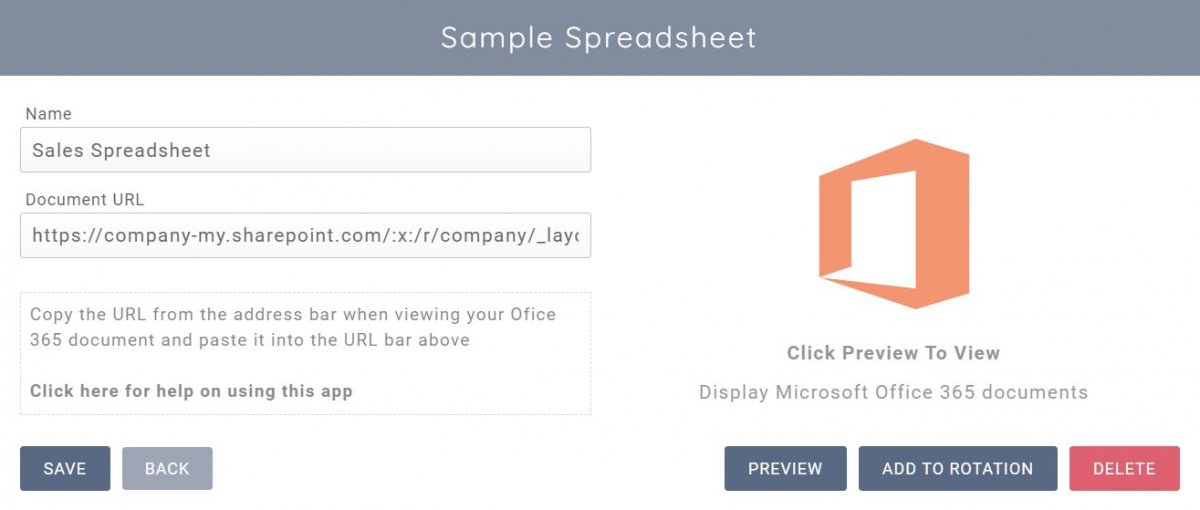1200x510 pixels.
Task: Delete the Sample Spreadsheet app
Action: click(x=1124, y=468)
